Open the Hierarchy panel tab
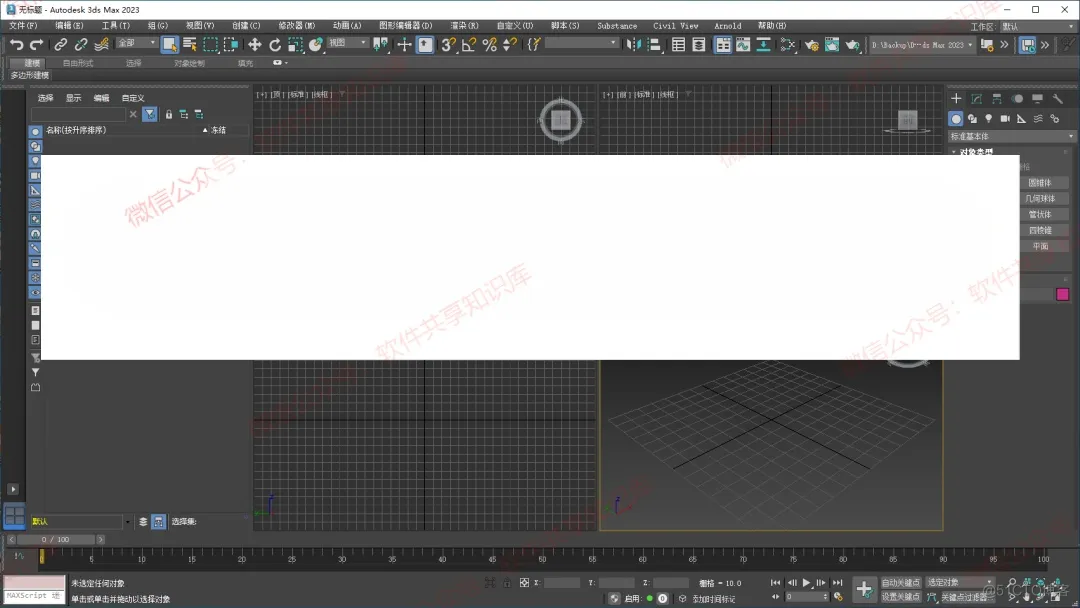The height and width of the screenshot is (608, 1080). tap(997, 98)
